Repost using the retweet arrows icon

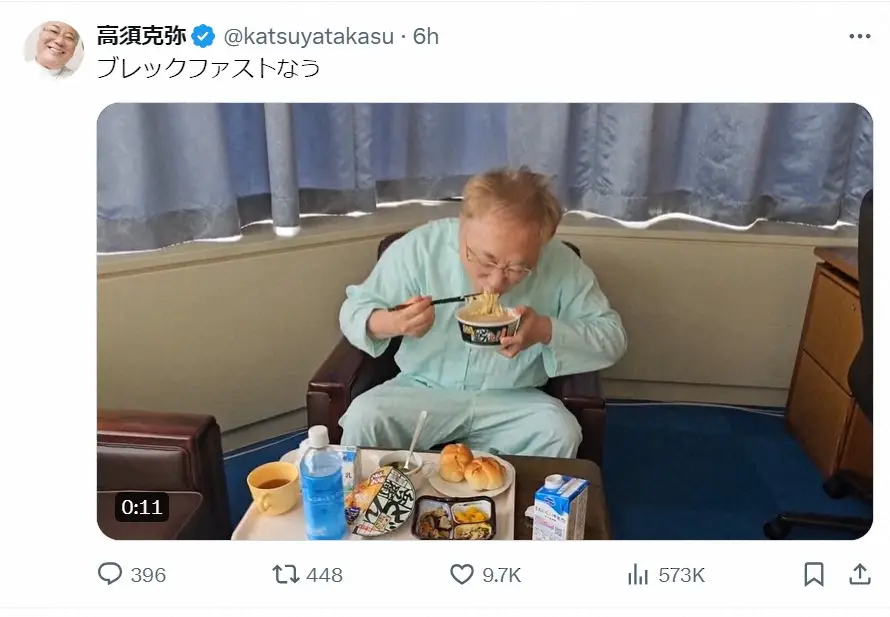point(286,574)
